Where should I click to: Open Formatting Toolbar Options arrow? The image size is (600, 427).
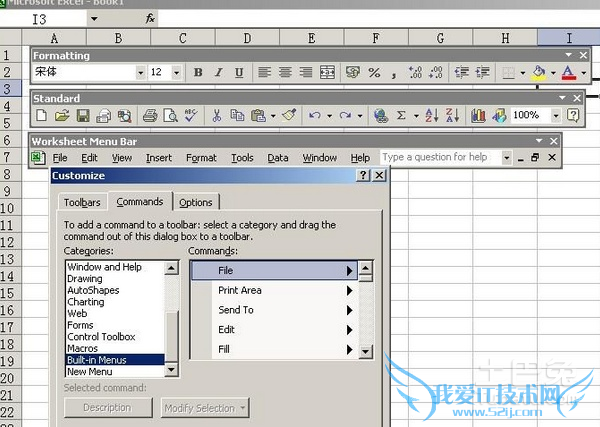[569, 55]
